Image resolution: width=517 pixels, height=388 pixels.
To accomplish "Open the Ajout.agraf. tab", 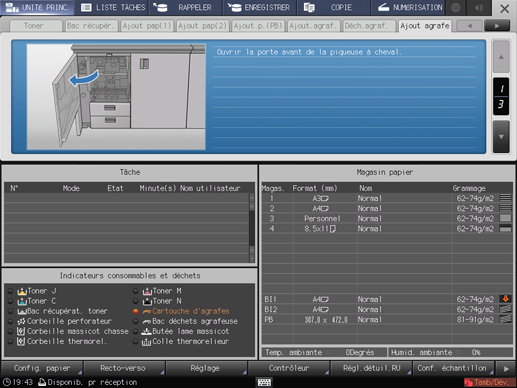I will 313,26.
